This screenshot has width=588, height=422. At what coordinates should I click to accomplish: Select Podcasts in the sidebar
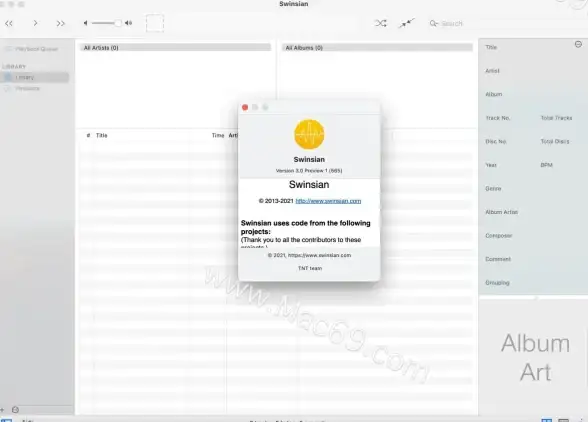pos(27,89)
